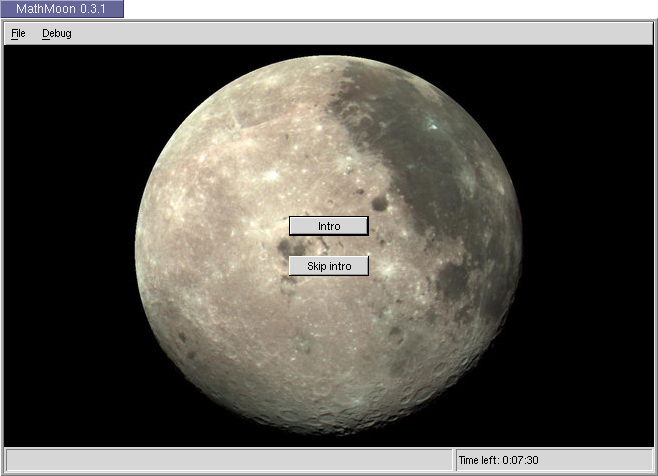658x476 pixels.
Task: Open the File menu
Action: point(18,33)
